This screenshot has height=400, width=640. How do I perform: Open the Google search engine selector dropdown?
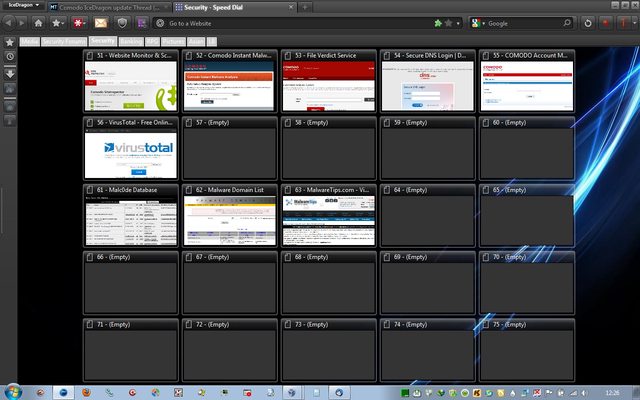click(478, 23)
